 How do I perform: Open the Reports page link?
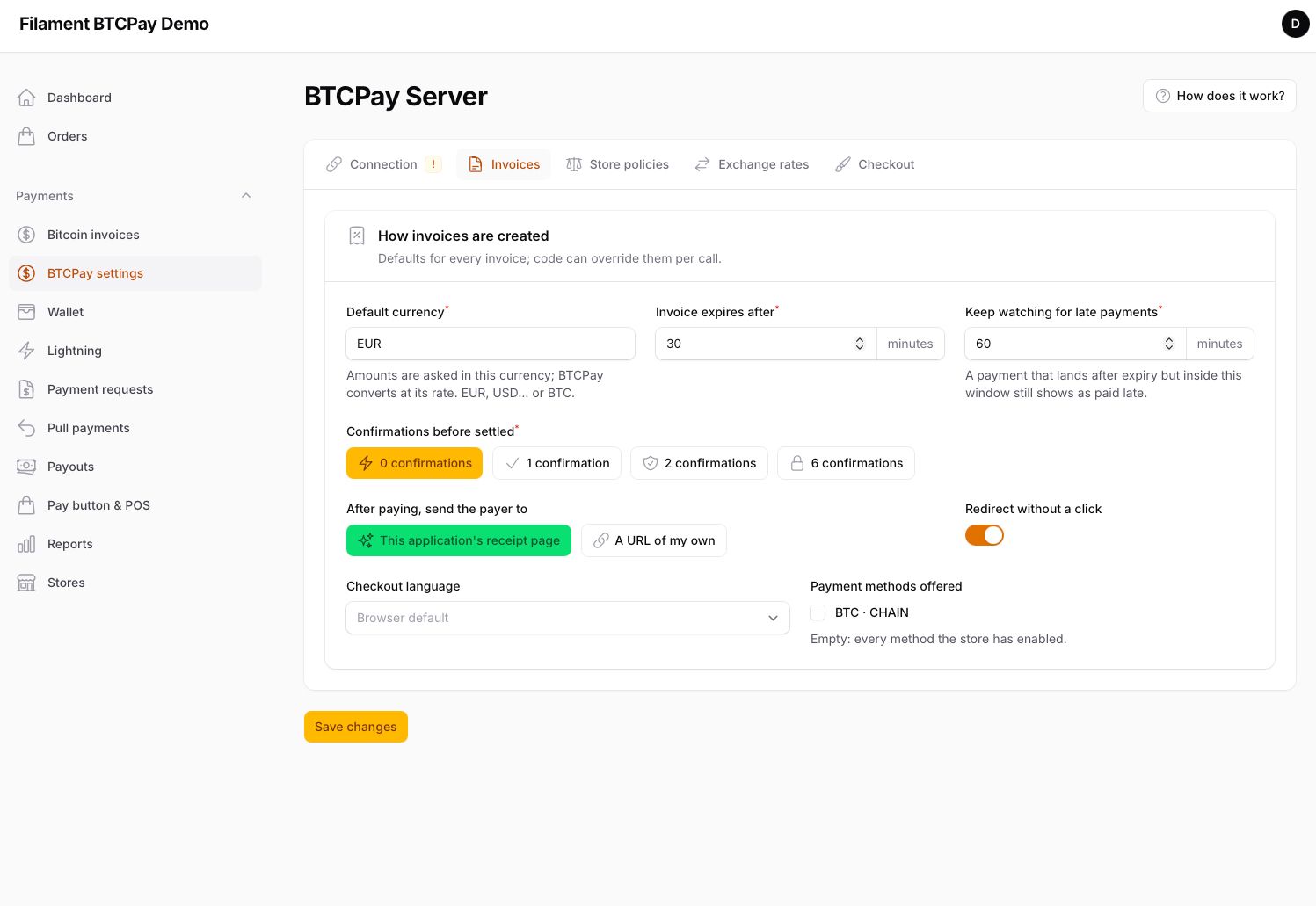(x=135, y=544)
